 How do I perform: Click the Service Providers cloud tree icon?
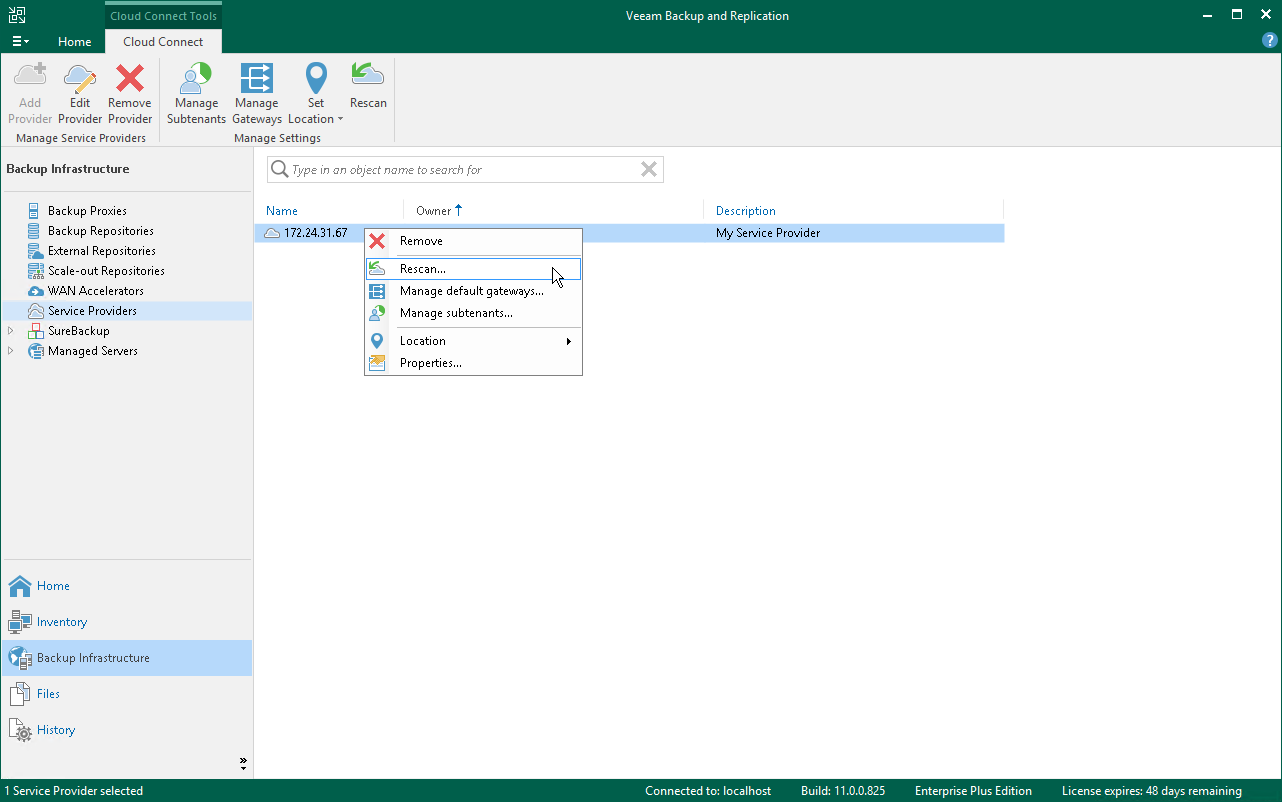(x=36, y=311)
